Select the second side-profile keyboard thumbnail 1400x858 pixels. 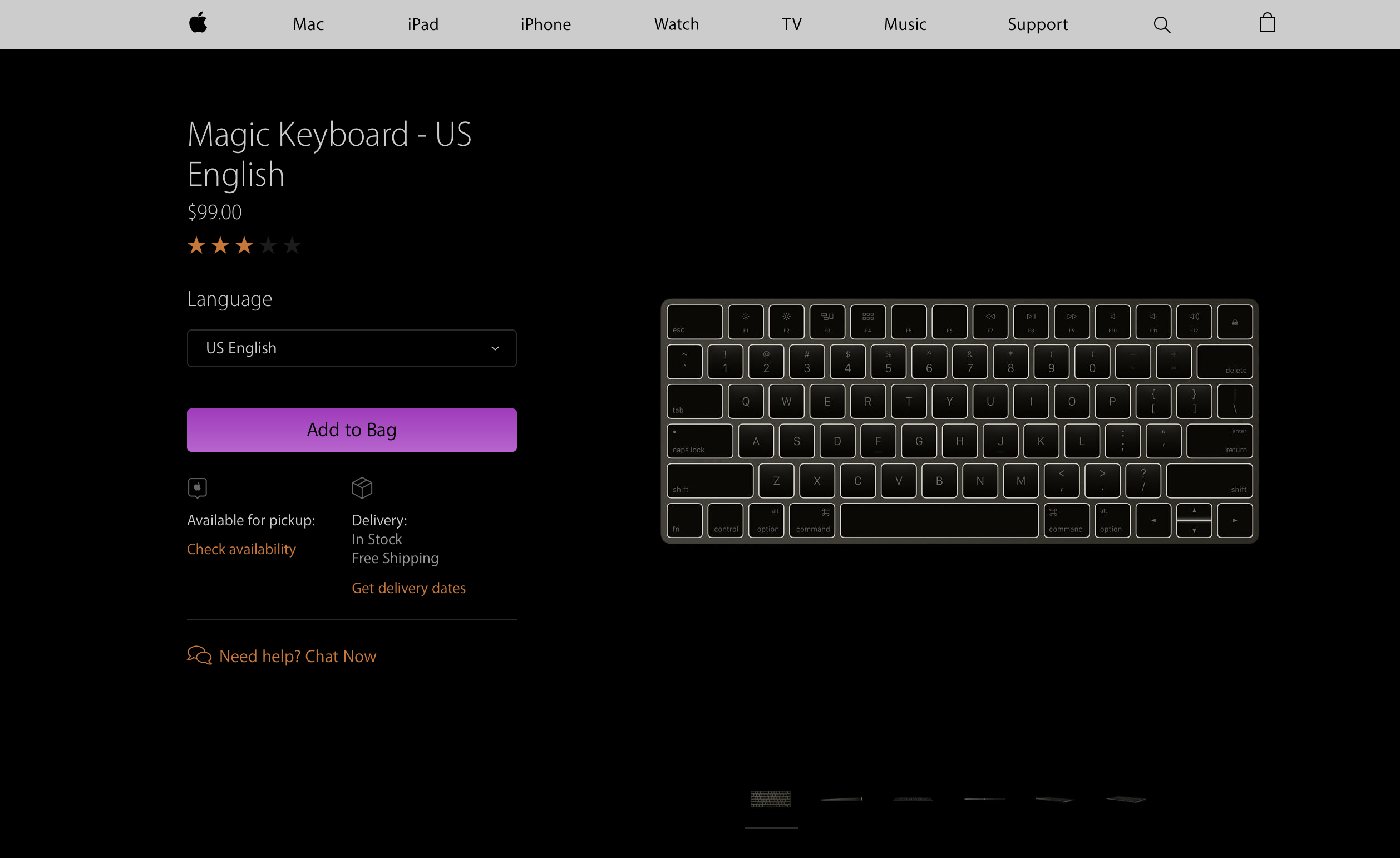click(841, 799)
